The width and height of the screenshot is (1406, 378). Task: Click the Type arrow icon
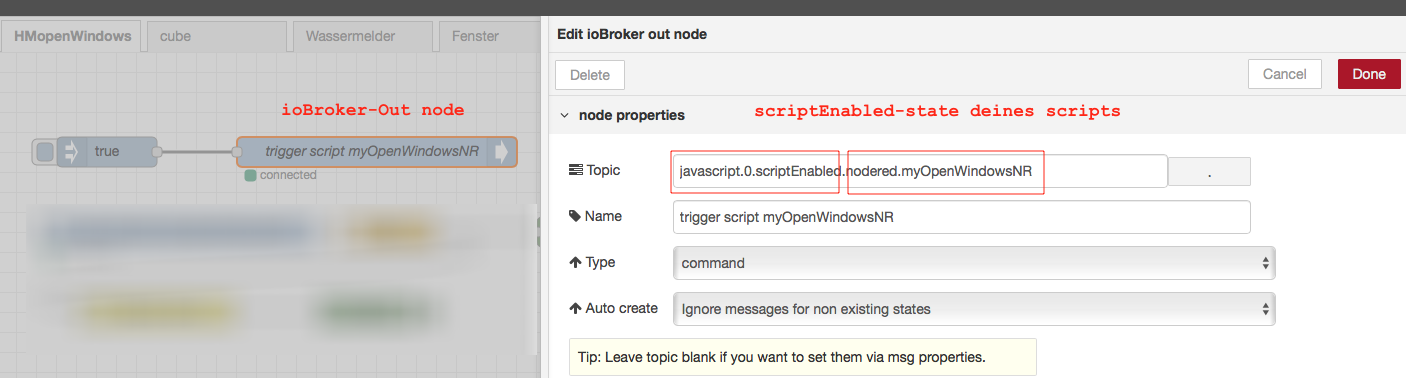click(575, 263)
